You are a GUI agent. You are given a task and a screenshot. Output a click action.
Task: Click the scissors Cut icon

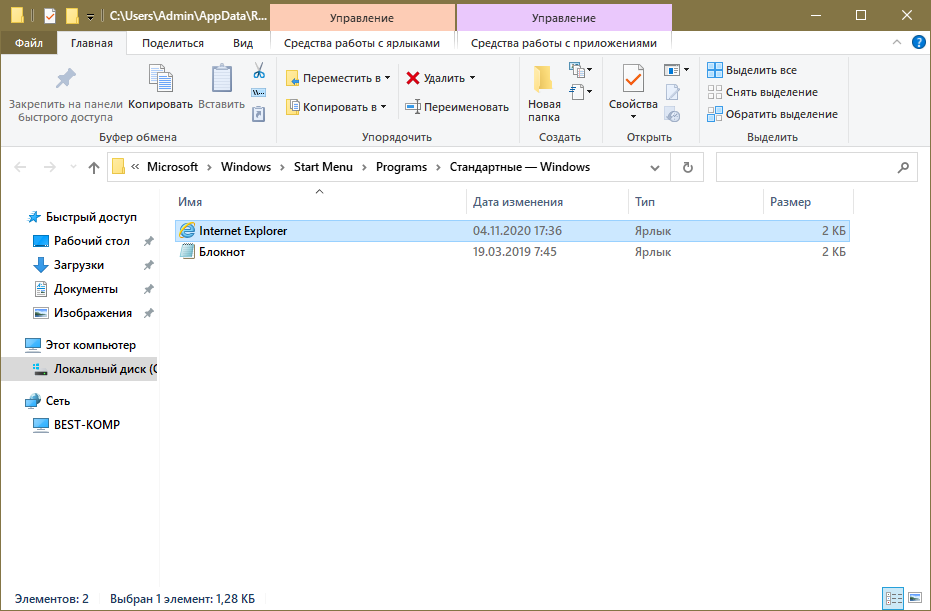[x=258, y=71]
